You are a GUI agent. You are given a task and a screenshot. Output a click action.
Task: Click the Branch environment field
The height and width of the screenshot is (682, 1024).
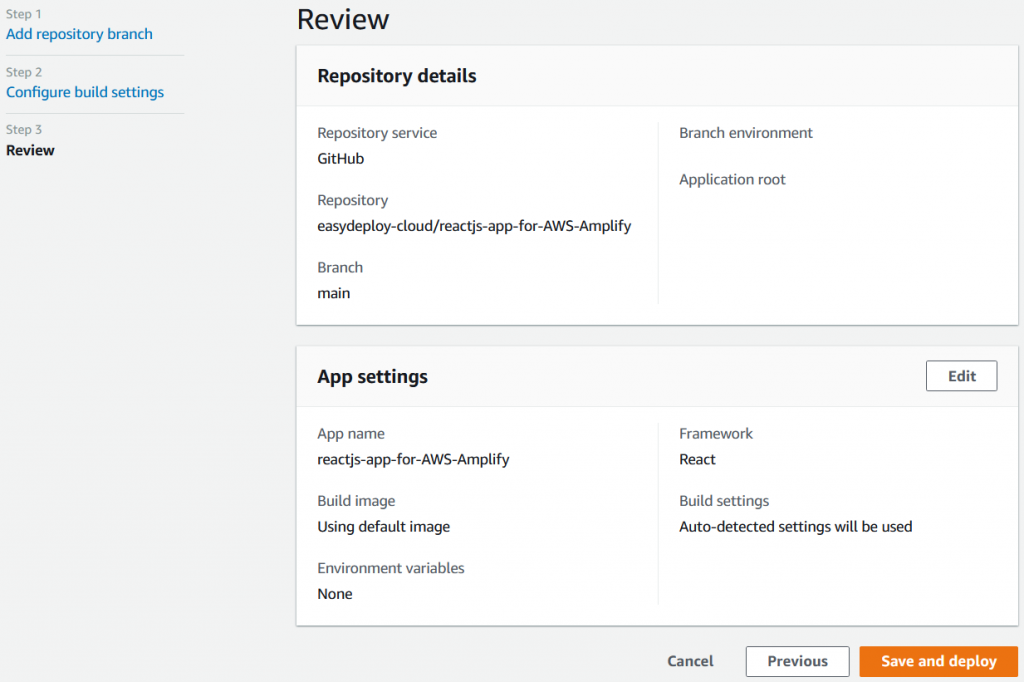[745, 132]
